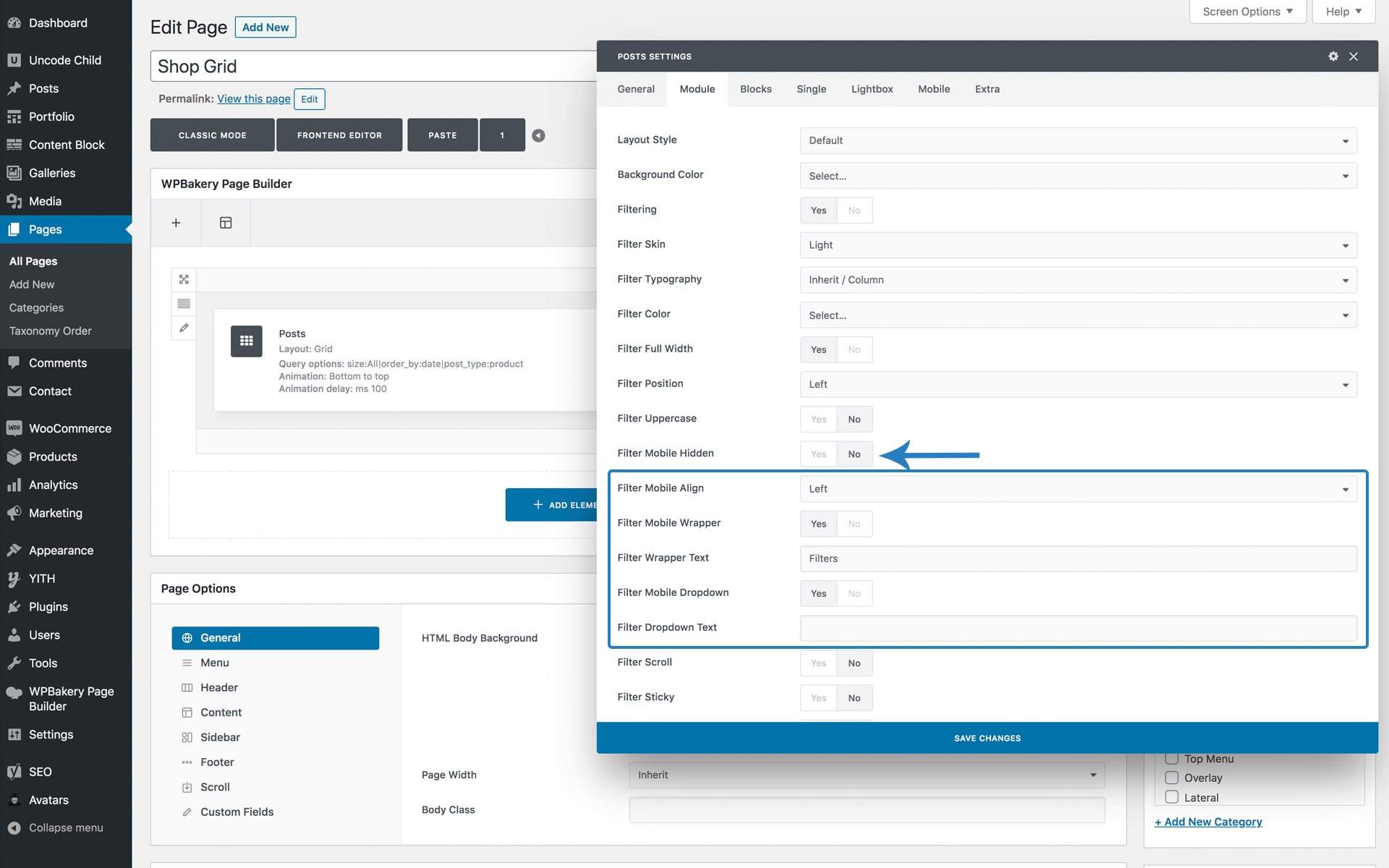1389x868 pixels.
Task: Follow the View this page link
Action: coord(253,99)
